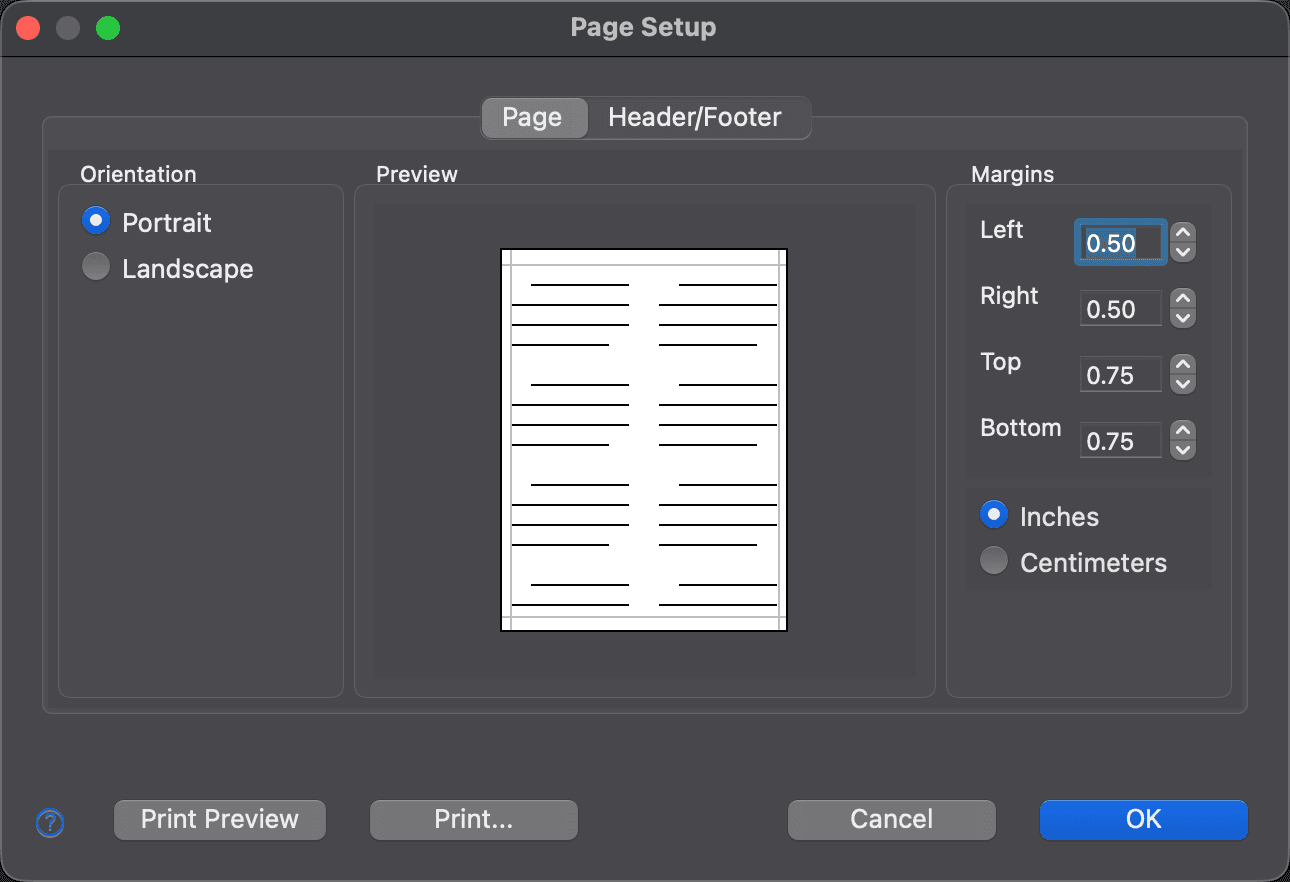Click the Top margin input field
Screen dimensions: 1290x882
pyautogui.click(x=1121, y=375)
